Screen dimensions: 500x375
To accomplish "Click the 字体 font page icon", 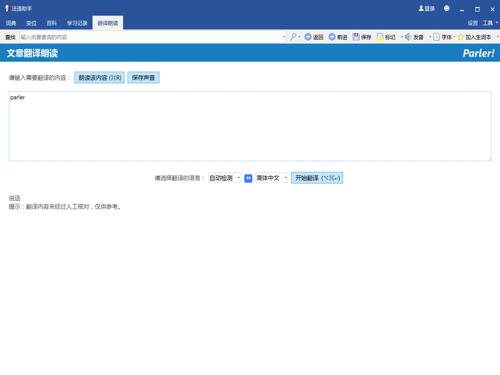I will pyautogui.click(x=436, y=37).
